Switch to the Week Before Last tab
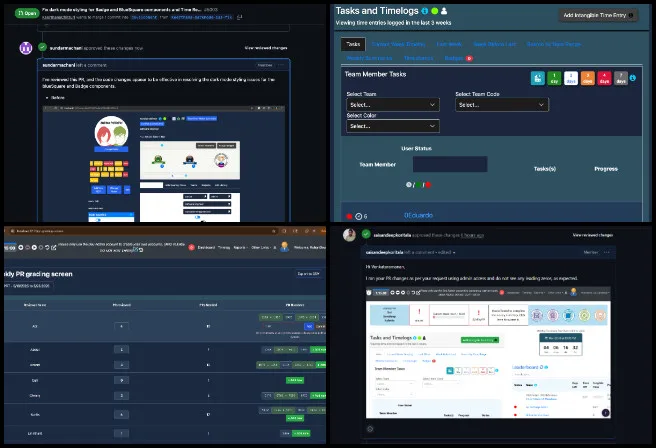Viewport: 656px width, 448px height. click(x=495, y=44)
